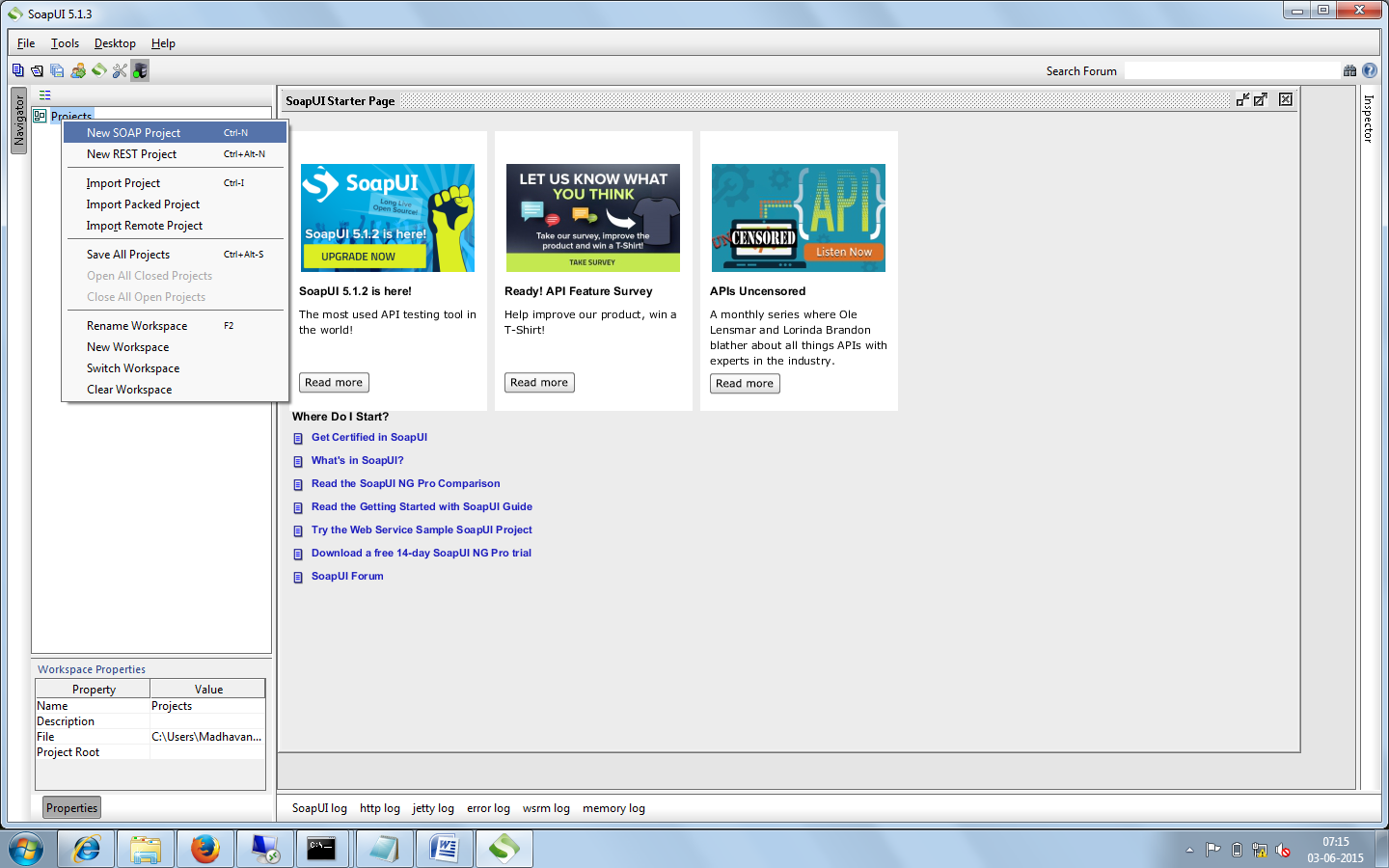Open the SoapUI log tab
Screen dimensions: 1389x868
point(319,809)
